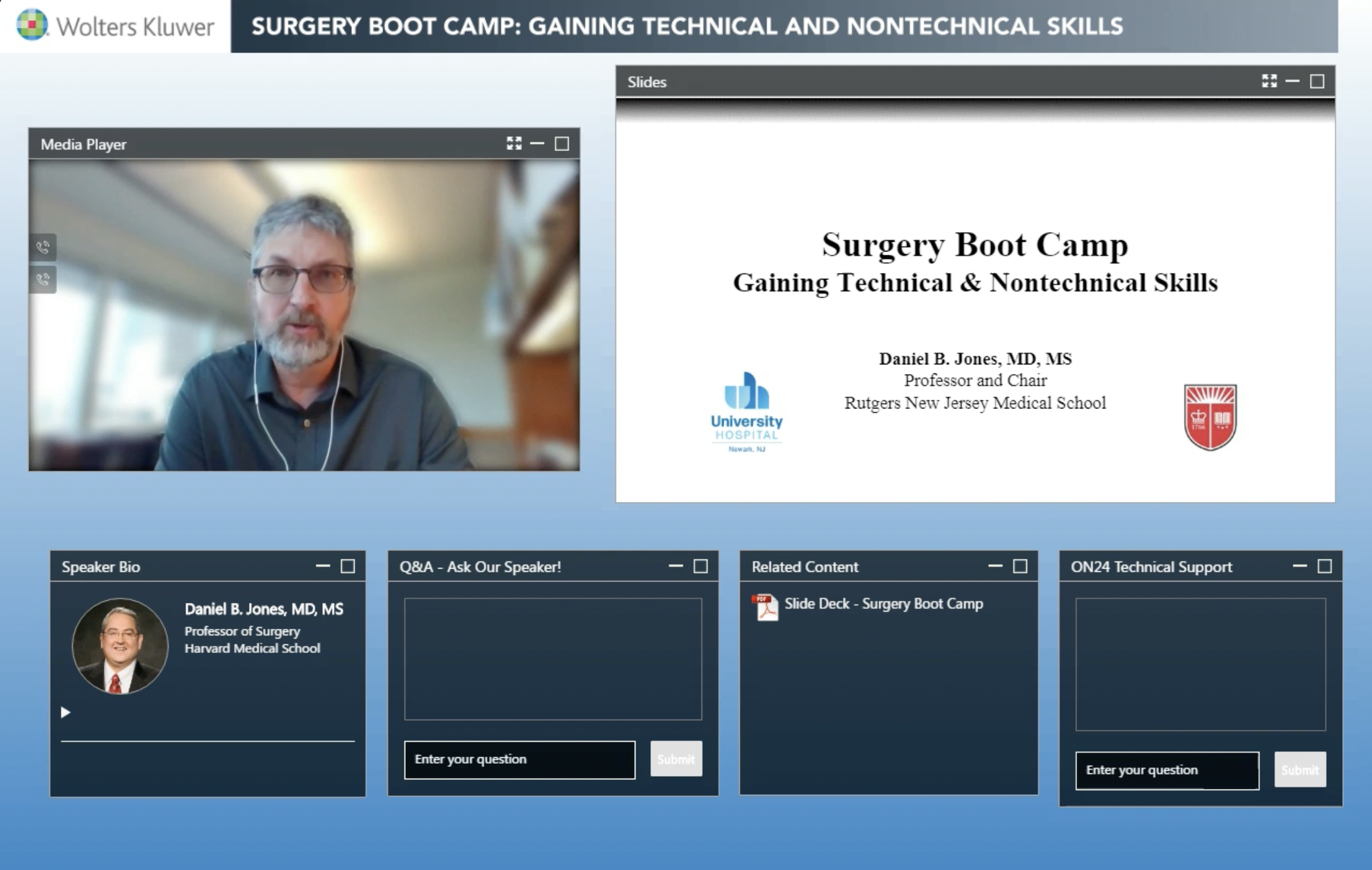This screenshot has width=1372, height=870.
Task: Click the fullscreen icon in Media Player
Action: pos(514,143)
